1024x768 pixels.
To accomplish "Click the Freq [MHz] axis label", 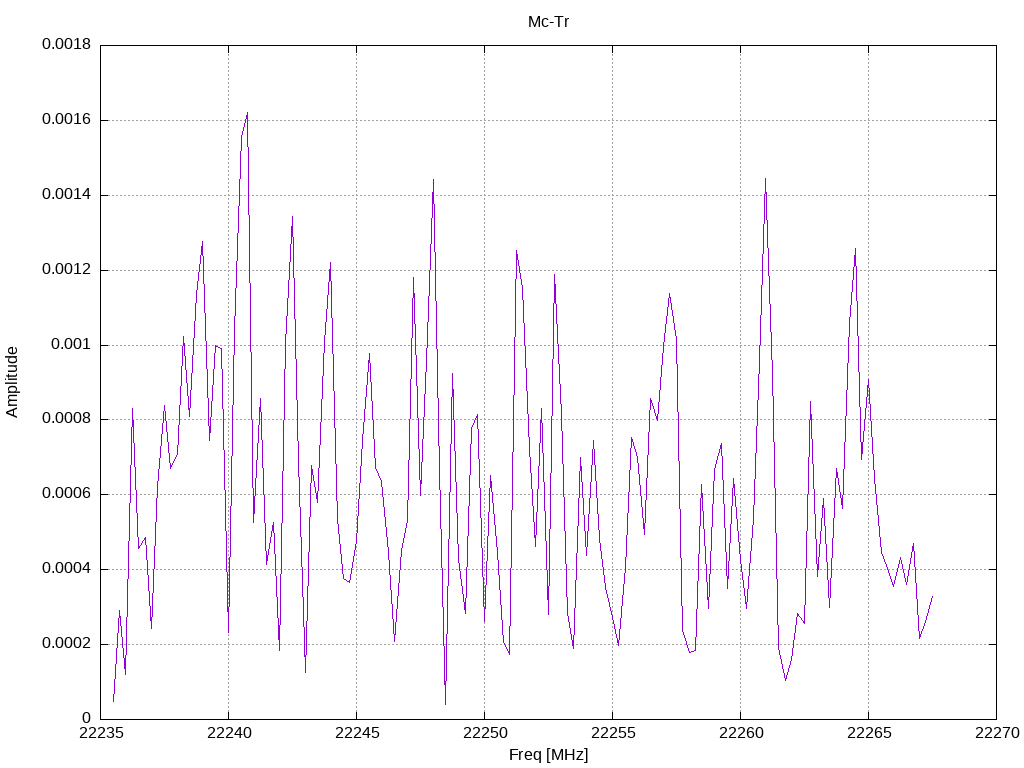I will [x=548, y=755].
